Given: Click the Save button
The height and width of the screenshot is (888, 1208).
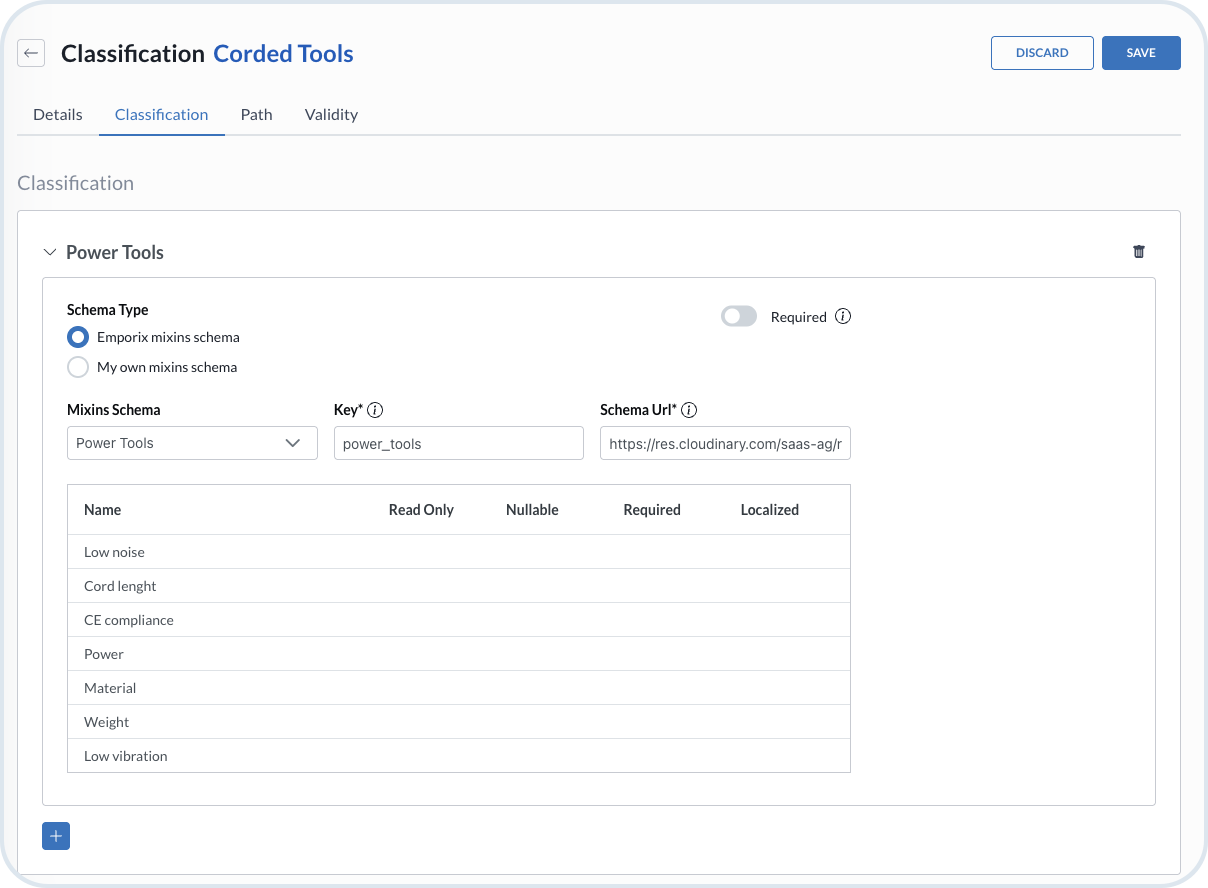Looking at the screenshot, I should tap(1141, 53).
